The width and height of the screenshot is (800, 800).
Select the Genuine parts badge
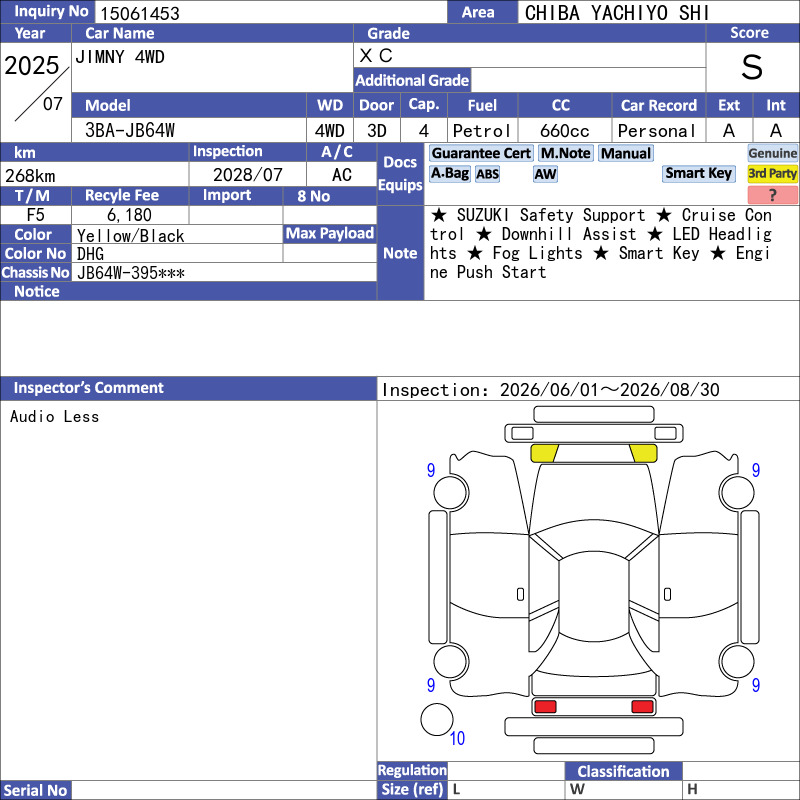(x=772, y=153)
